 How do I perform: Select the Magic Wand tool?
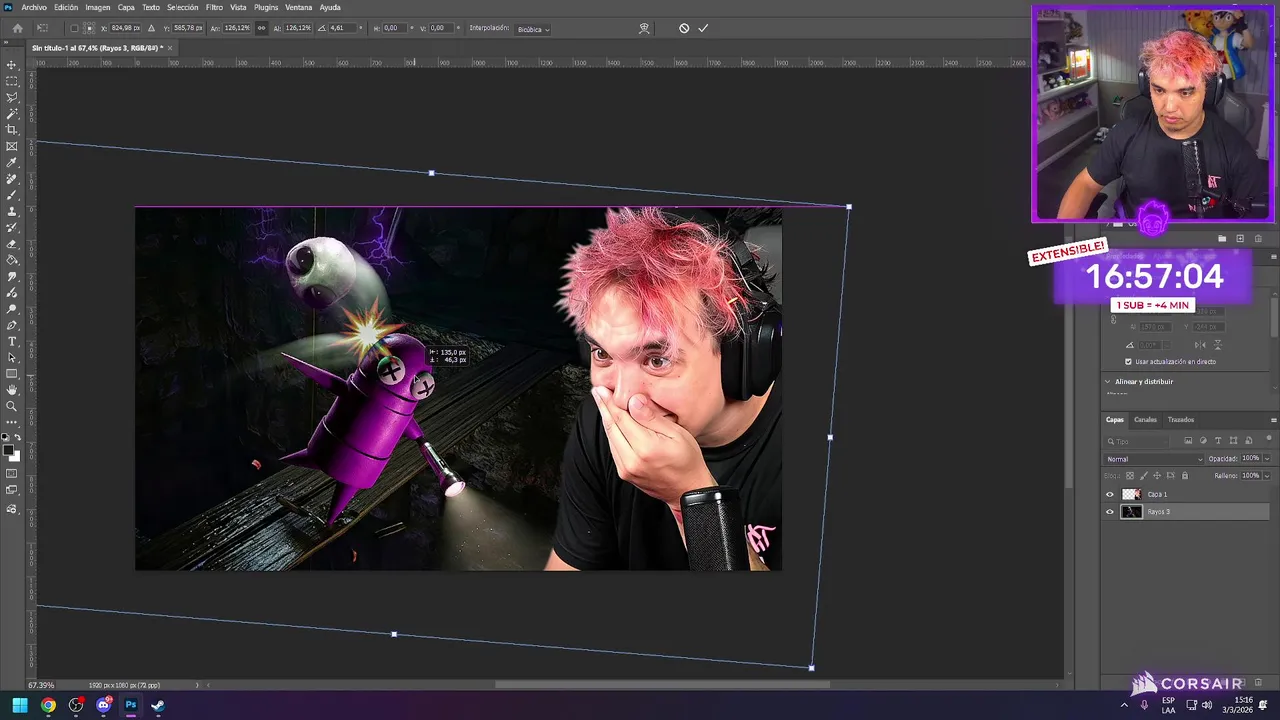point(12,114)
